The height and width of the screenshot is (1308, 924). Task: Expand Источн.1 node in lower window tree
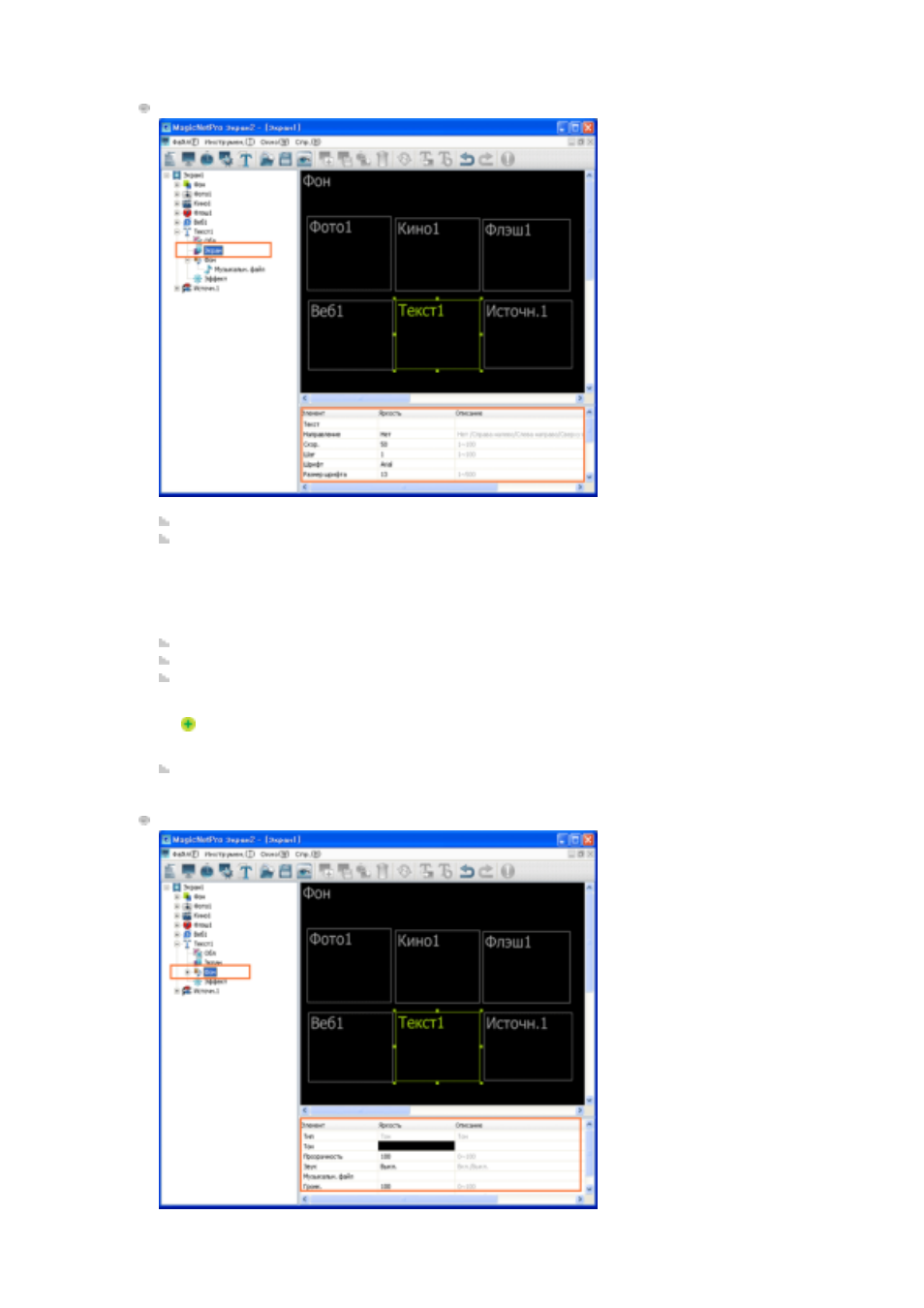coord(177,991)
